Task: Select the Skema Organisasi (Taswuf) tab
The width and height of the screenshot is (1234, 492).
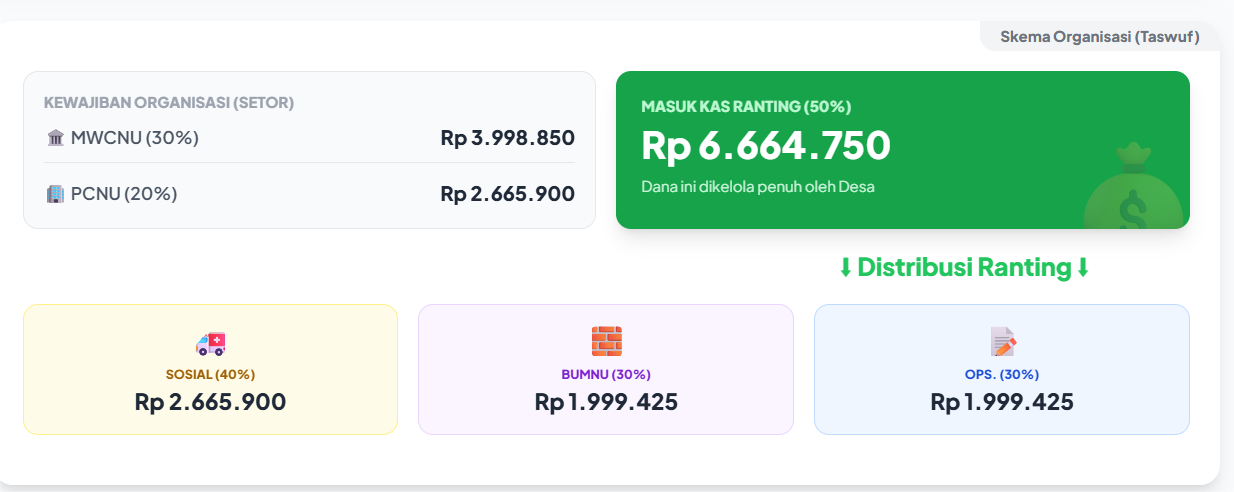Action: (x=1099, y=37)
